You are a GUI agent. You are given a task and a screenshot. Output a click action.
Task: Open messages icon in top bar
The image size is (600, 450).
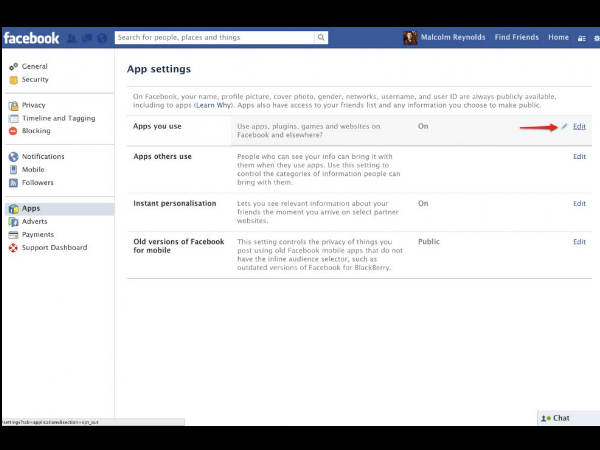[87, 38]
